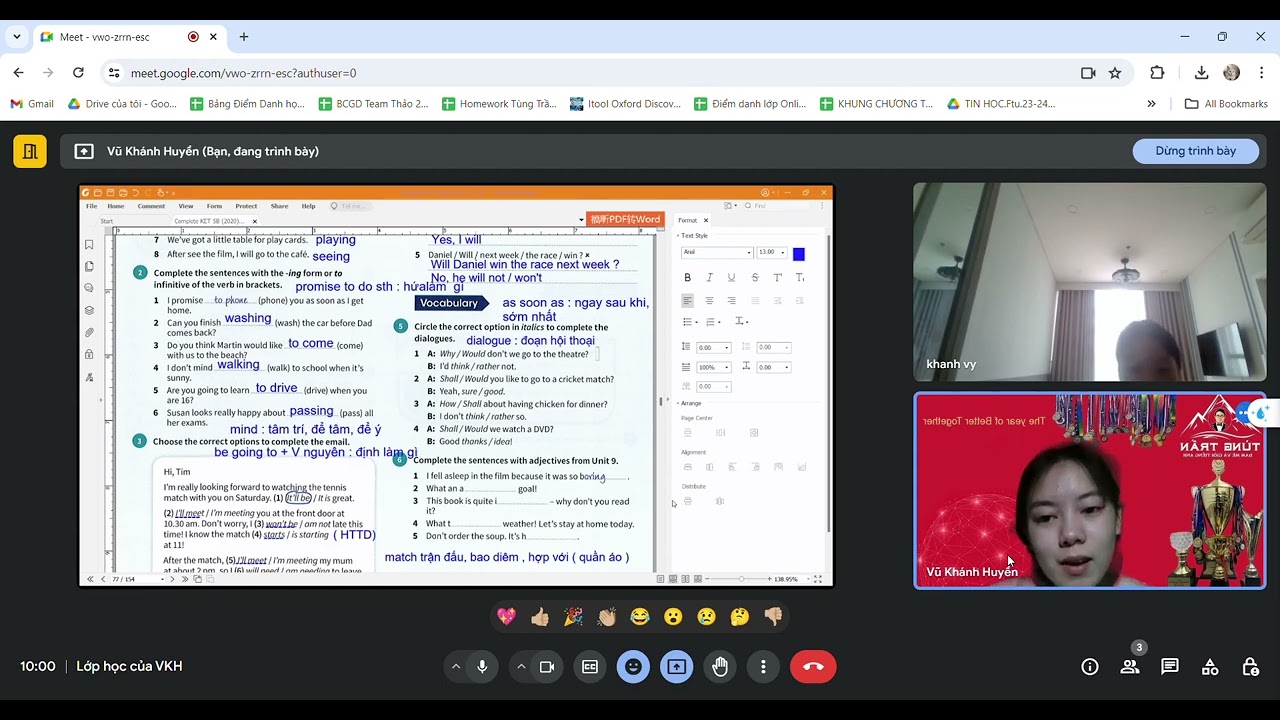
Task: Open View menu in PDF editor
Action: pyautogui.click(x=186, y=206)
